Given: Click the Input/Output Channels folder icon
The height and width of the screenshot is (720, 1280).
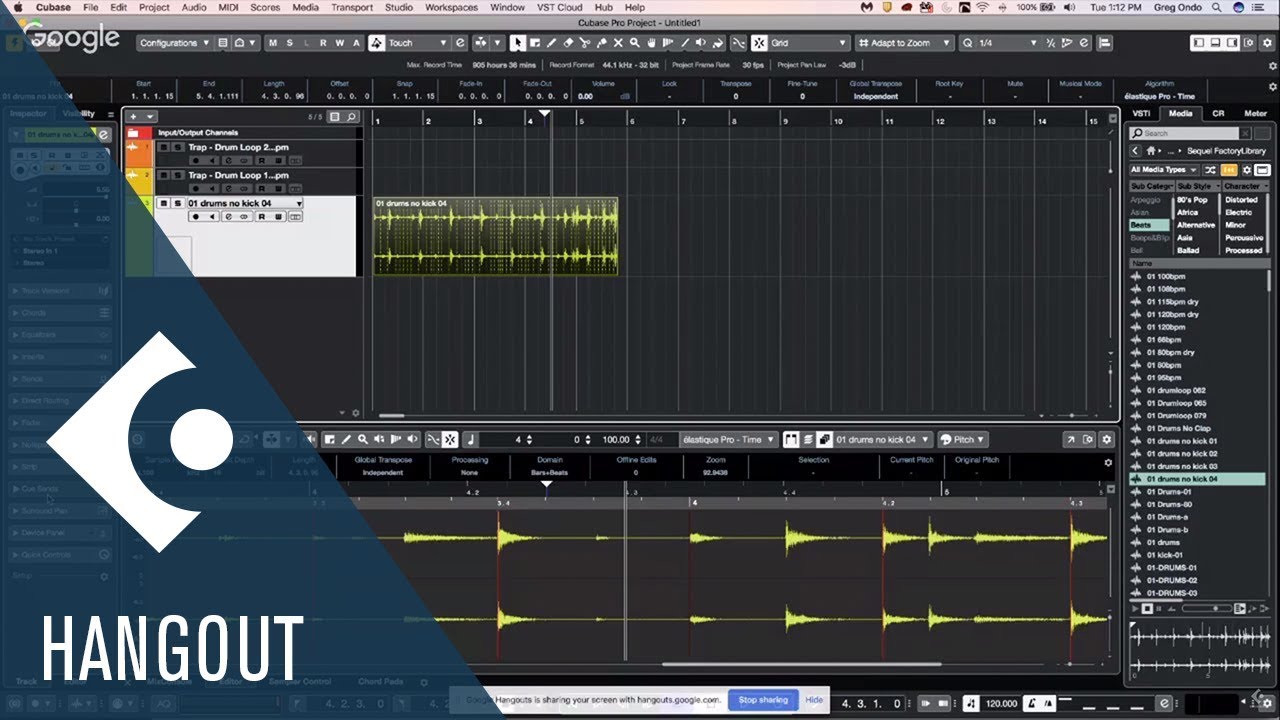Looking at the screenshot, I should pos(132,132).
